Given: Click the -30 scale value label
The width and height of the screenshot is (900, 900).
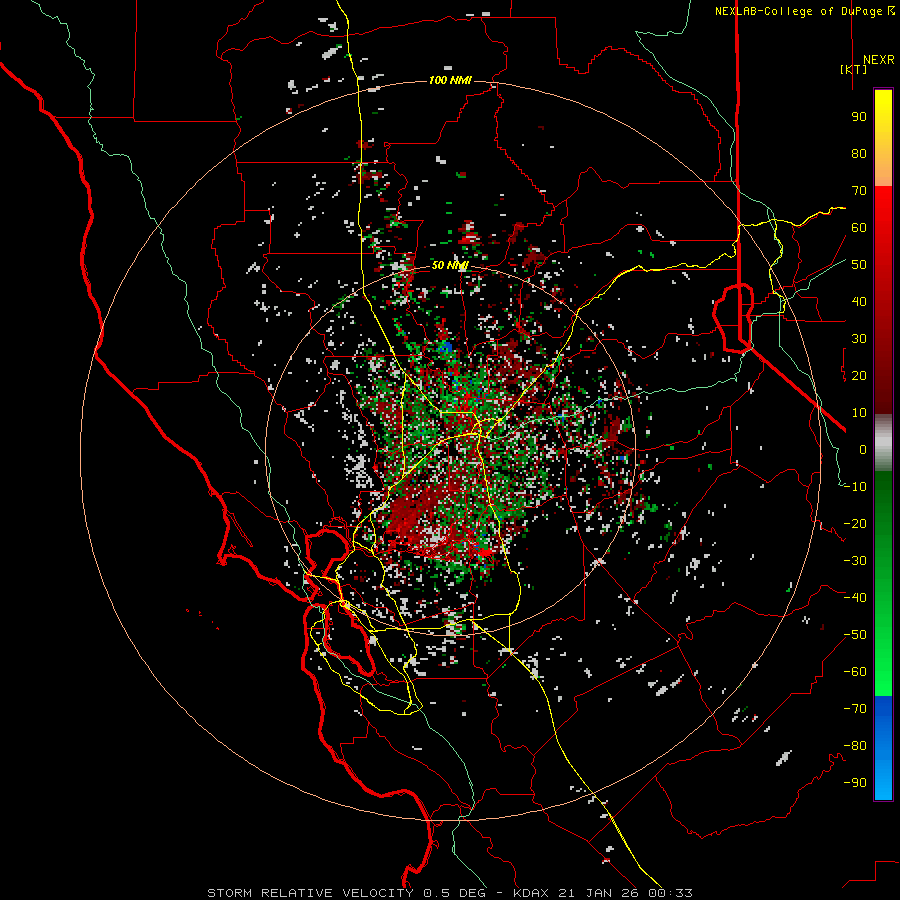Looking at the screenshot, I should [x=855, y=561].
